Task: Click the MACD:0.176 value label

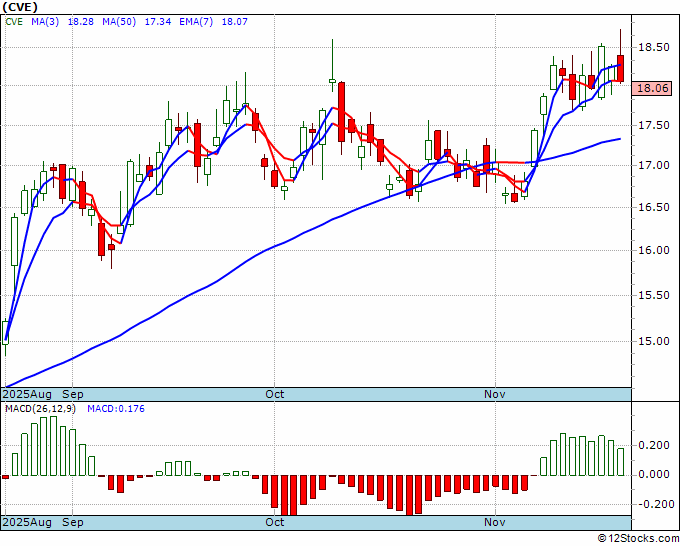Action: pyautogui.click(x=116, y=409)
